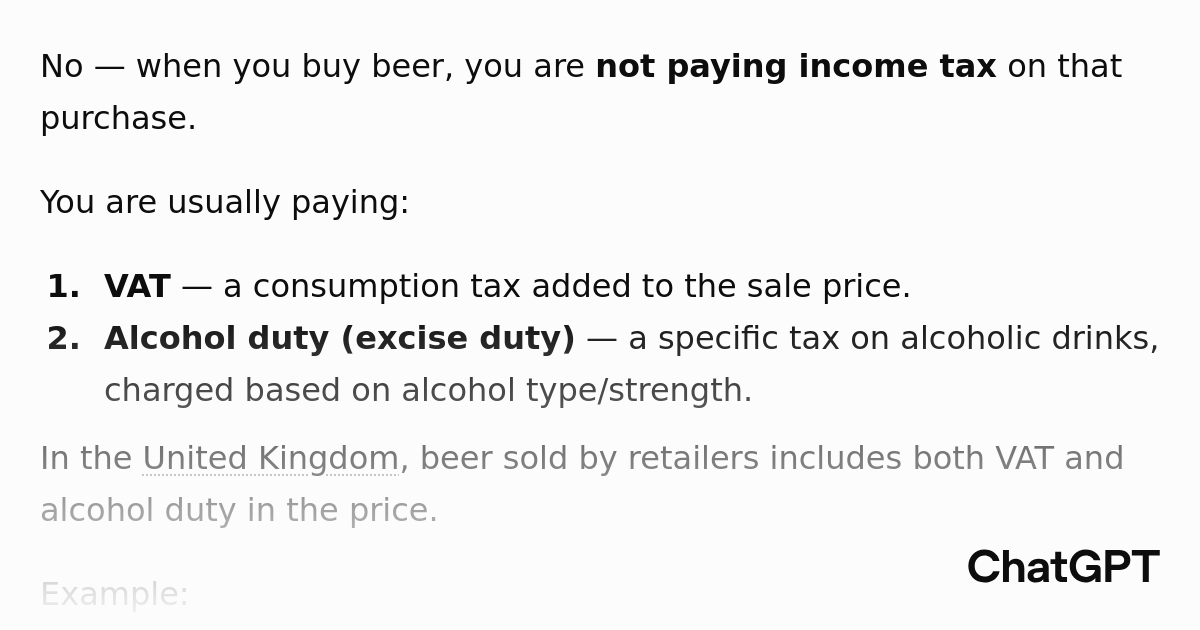Click 'alcohol duty in the price.' line
This screenshot has height=630, width=1200.
pos(239,511)
